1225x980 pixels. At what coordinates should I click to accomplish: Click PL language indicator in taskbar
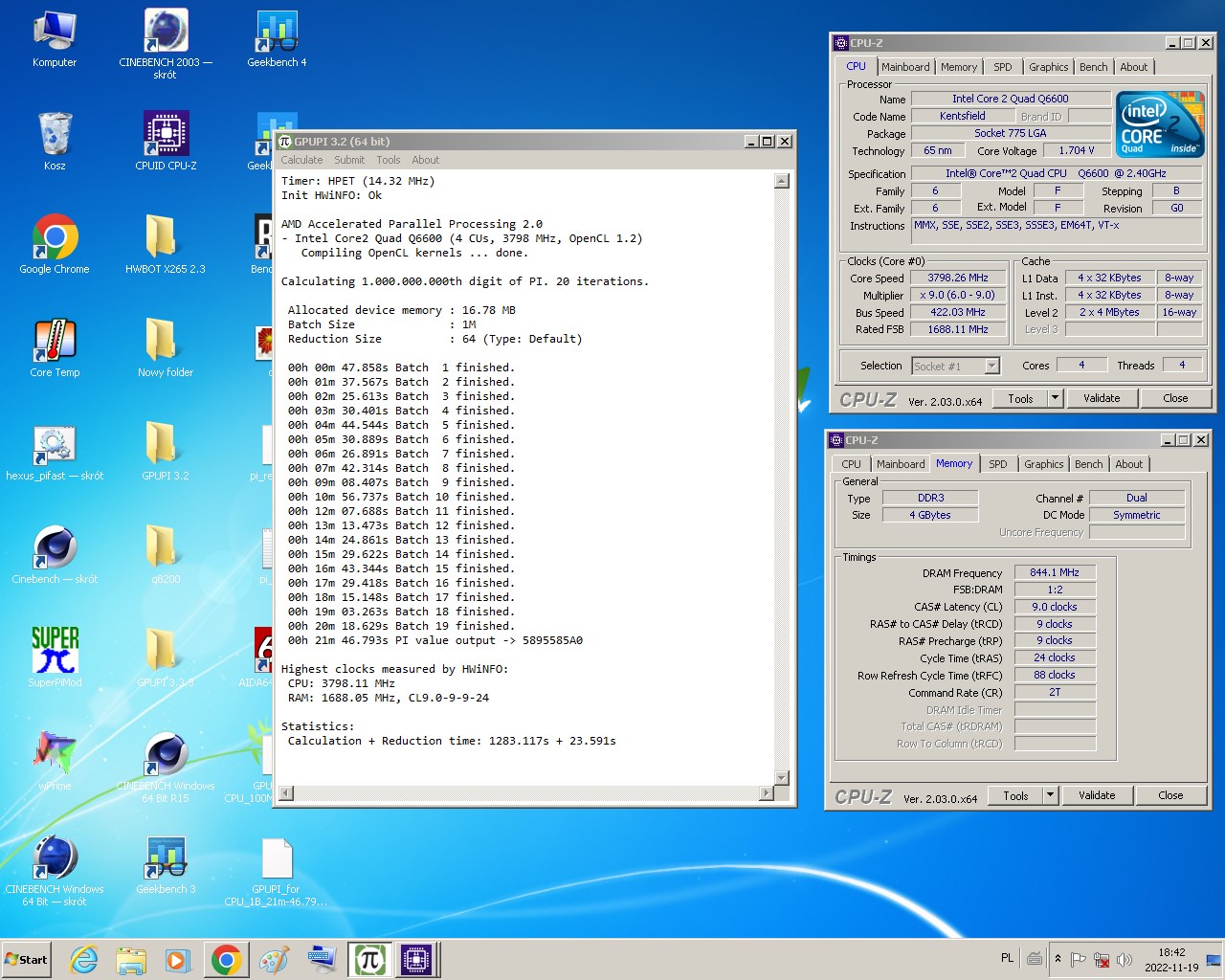pyautogui.click(x=1007, y=958)
